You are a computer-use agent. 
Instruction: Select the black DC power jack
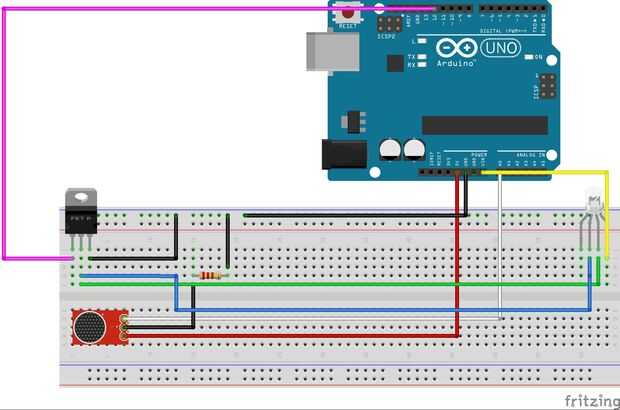pos(344,154)
